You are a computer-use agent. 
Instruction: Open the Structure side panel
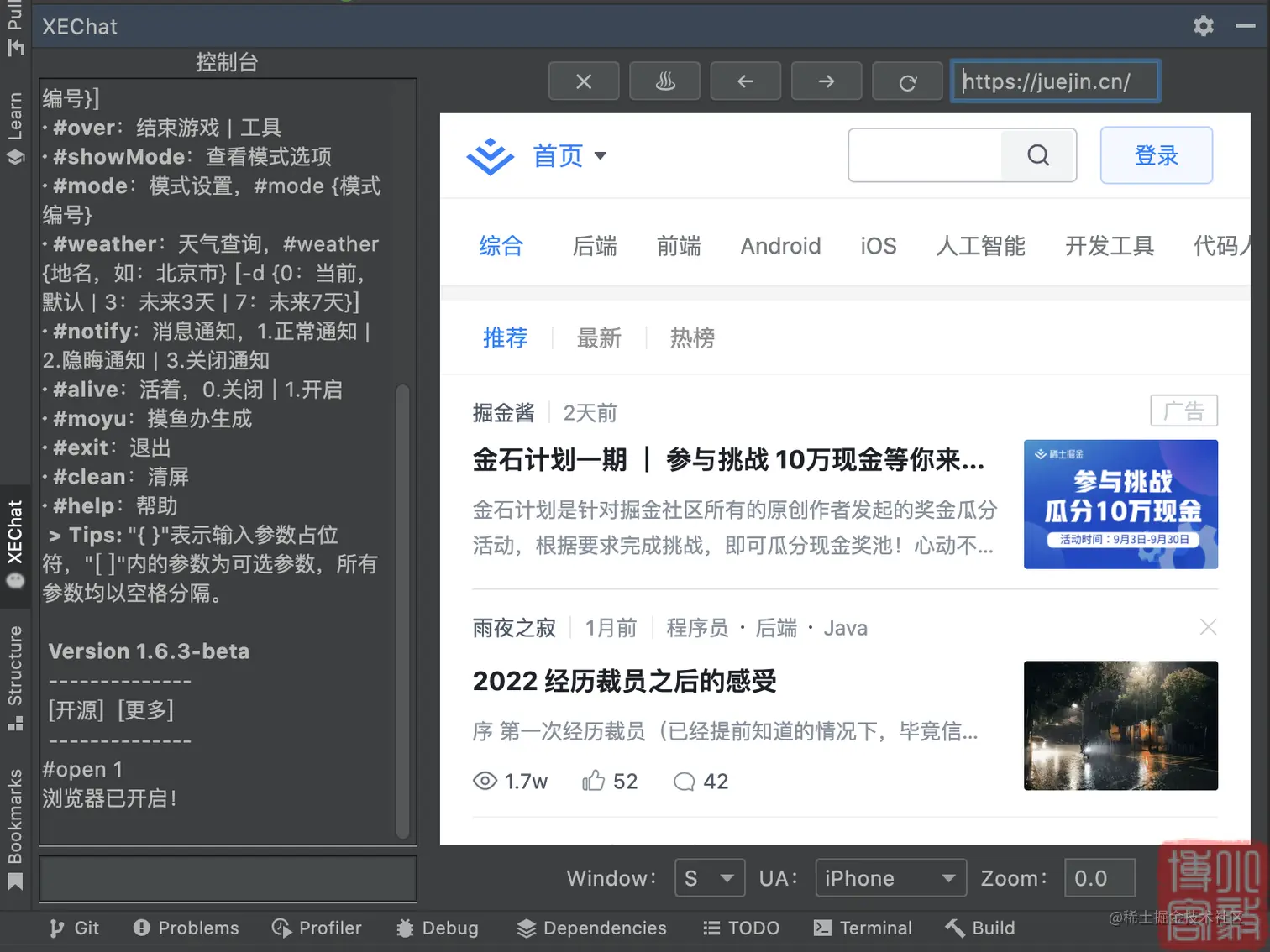15,677
